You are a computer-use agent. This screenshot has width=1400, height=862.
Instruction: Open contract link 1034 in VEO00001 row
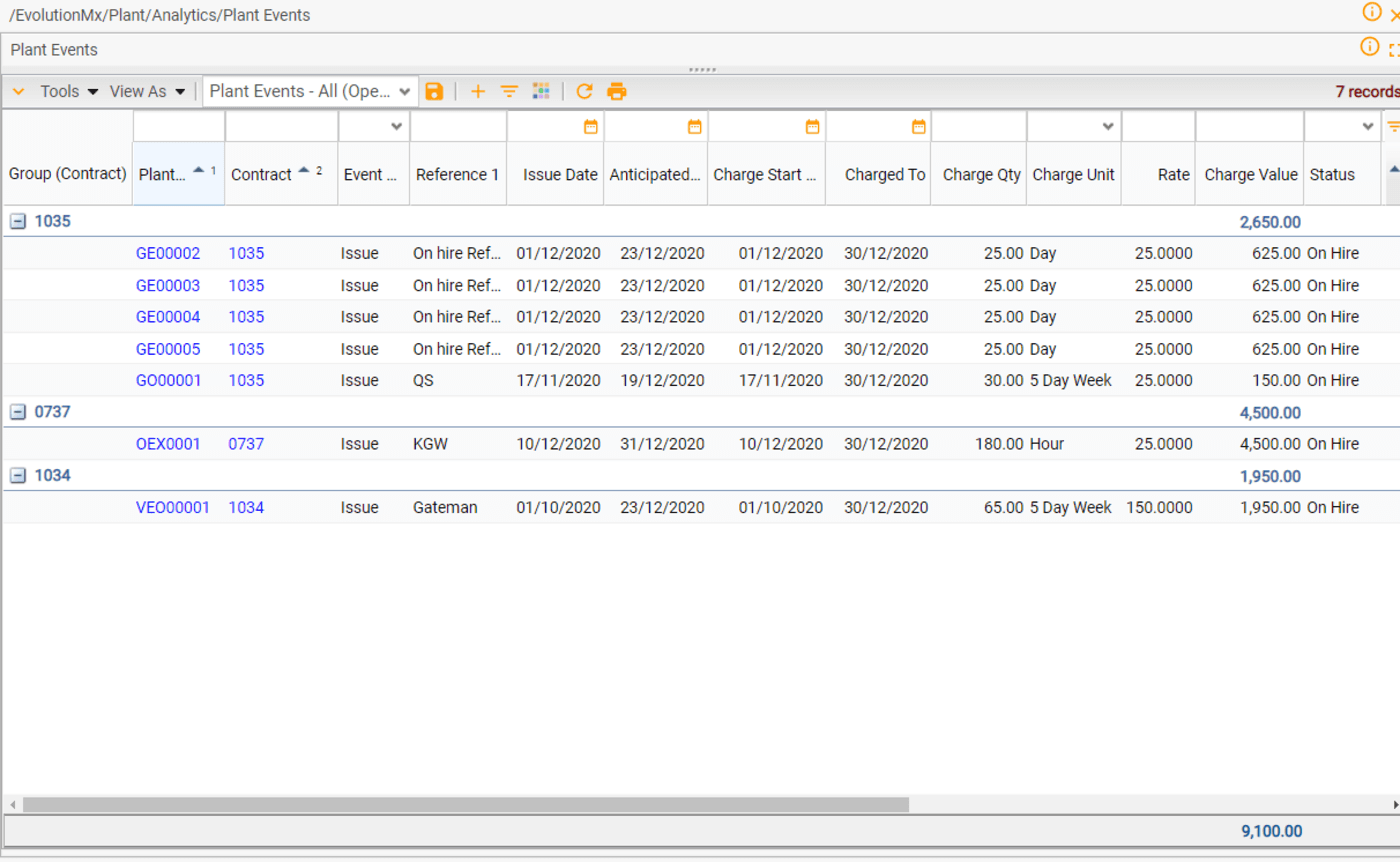246,507
